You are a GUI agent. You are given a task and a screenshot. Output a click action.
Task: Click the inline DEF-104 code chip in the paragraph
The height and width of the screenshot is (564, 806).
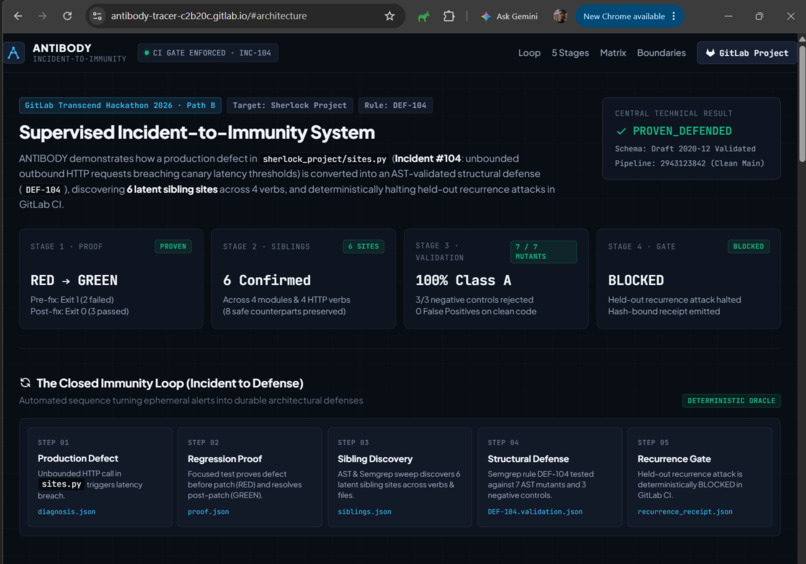click(43, 190)
